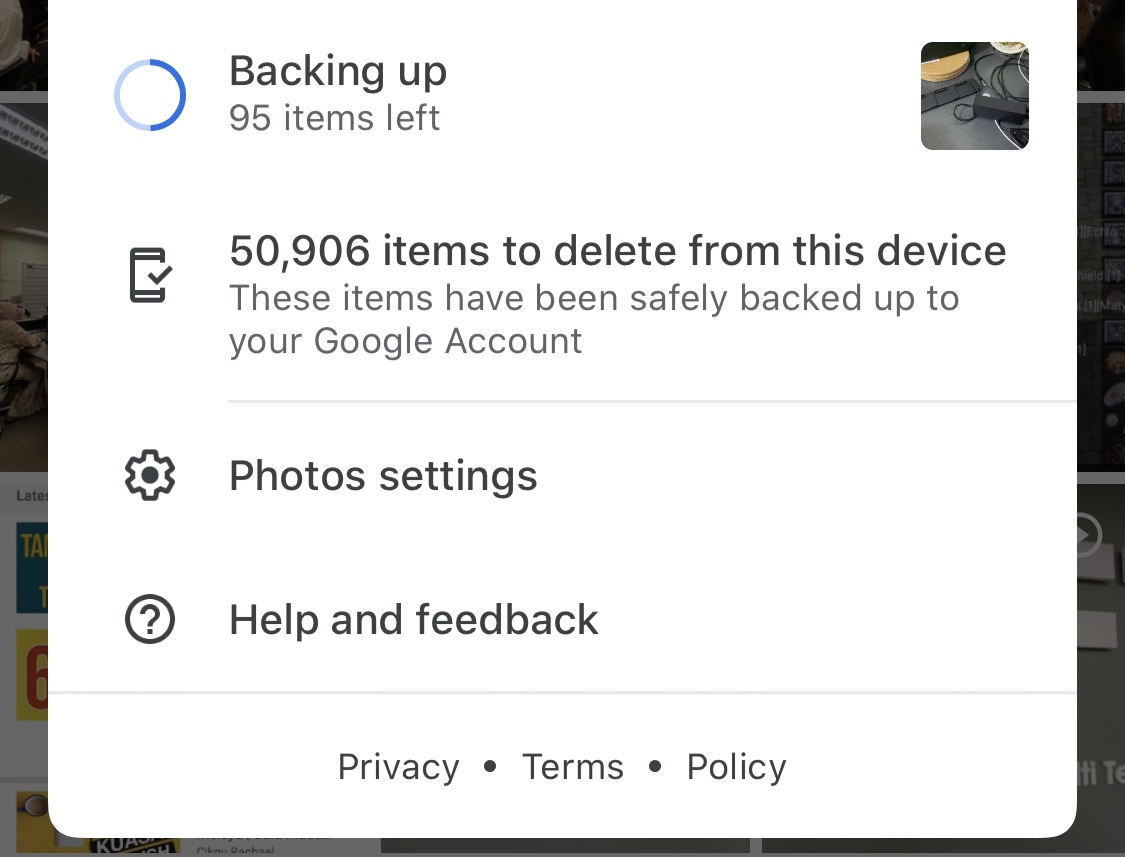This screenshot has width=1125, height=857.
Task: Select "50,906 items to delete from this device"
Action: point(617,250)
